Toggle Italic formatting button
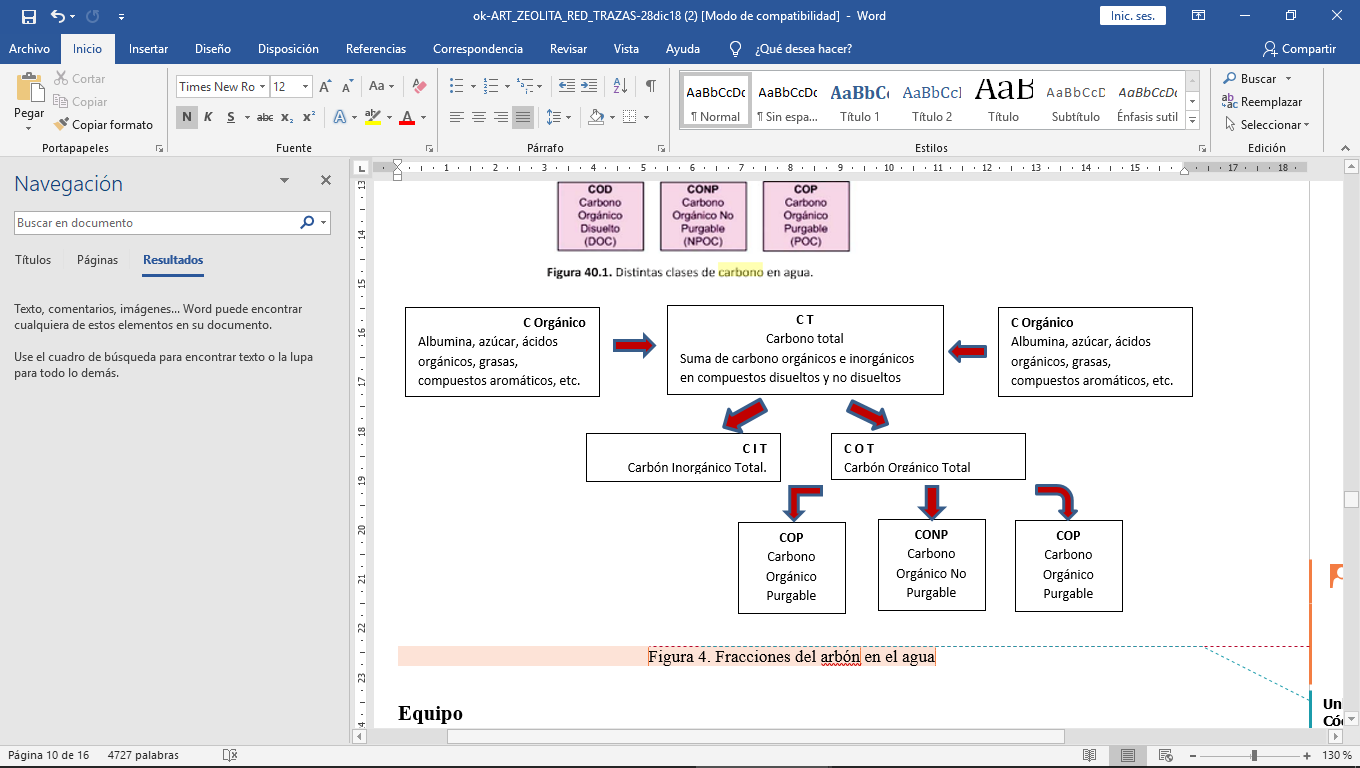 (x=208, y=117)
